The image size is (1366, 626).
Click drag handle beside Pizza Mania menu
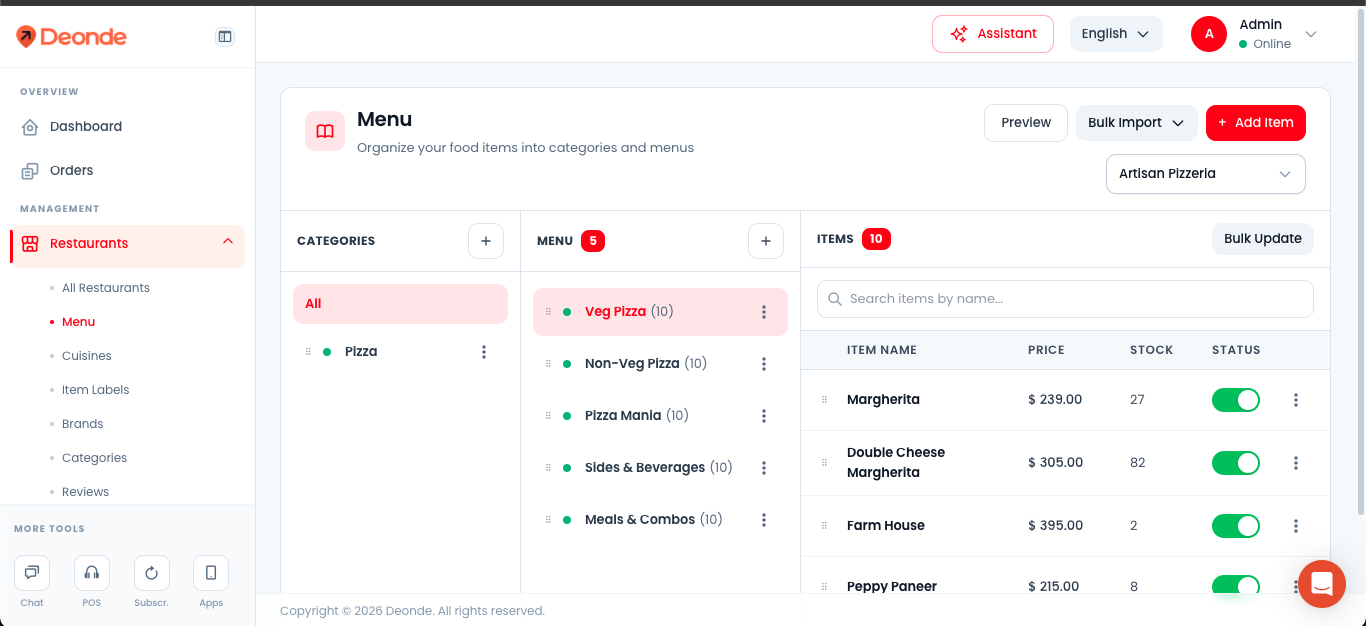(548, 416)
